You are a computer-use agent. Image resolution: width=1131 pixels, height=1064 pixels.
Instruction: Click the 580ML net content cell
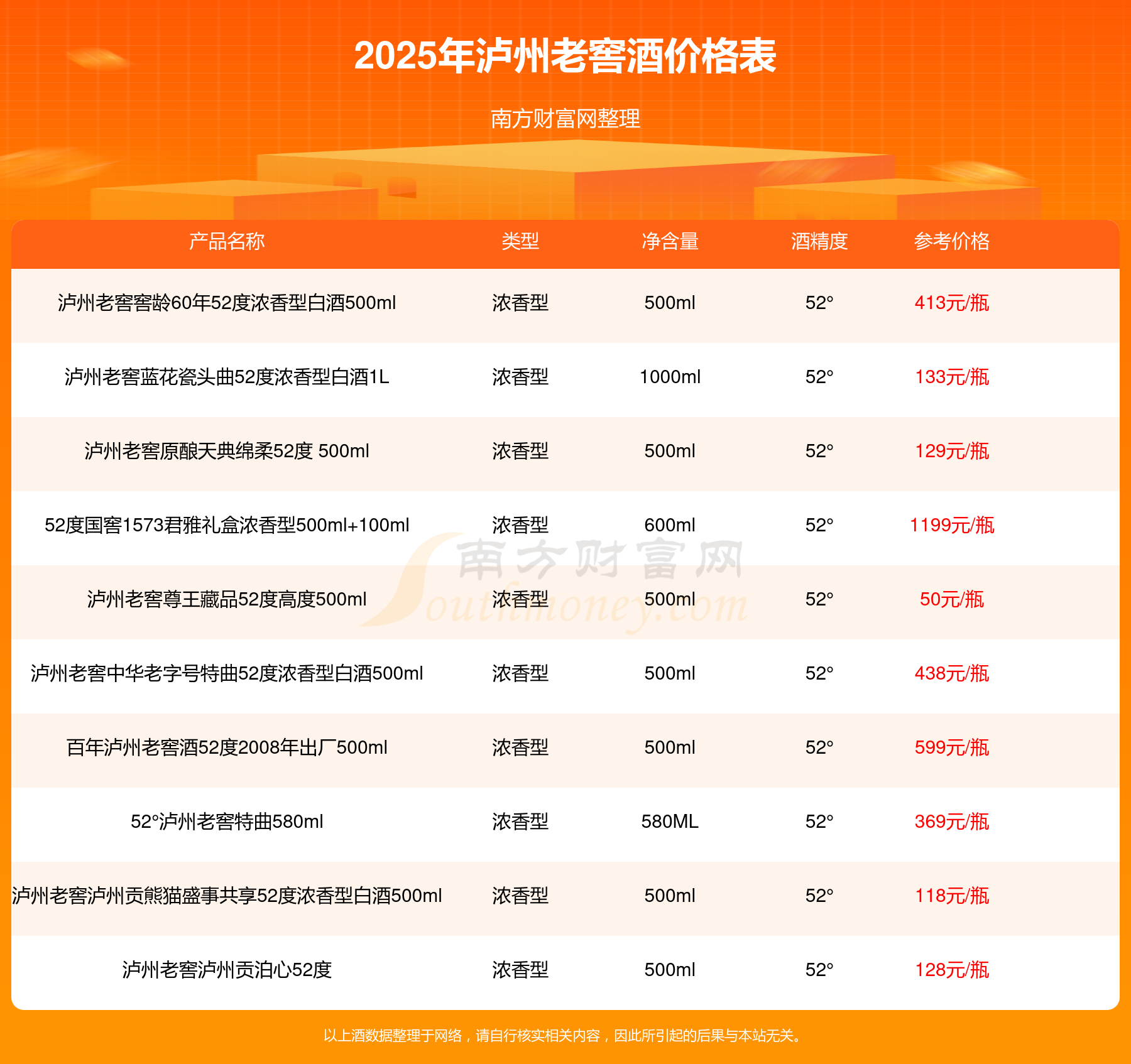[x=670, y=822]
